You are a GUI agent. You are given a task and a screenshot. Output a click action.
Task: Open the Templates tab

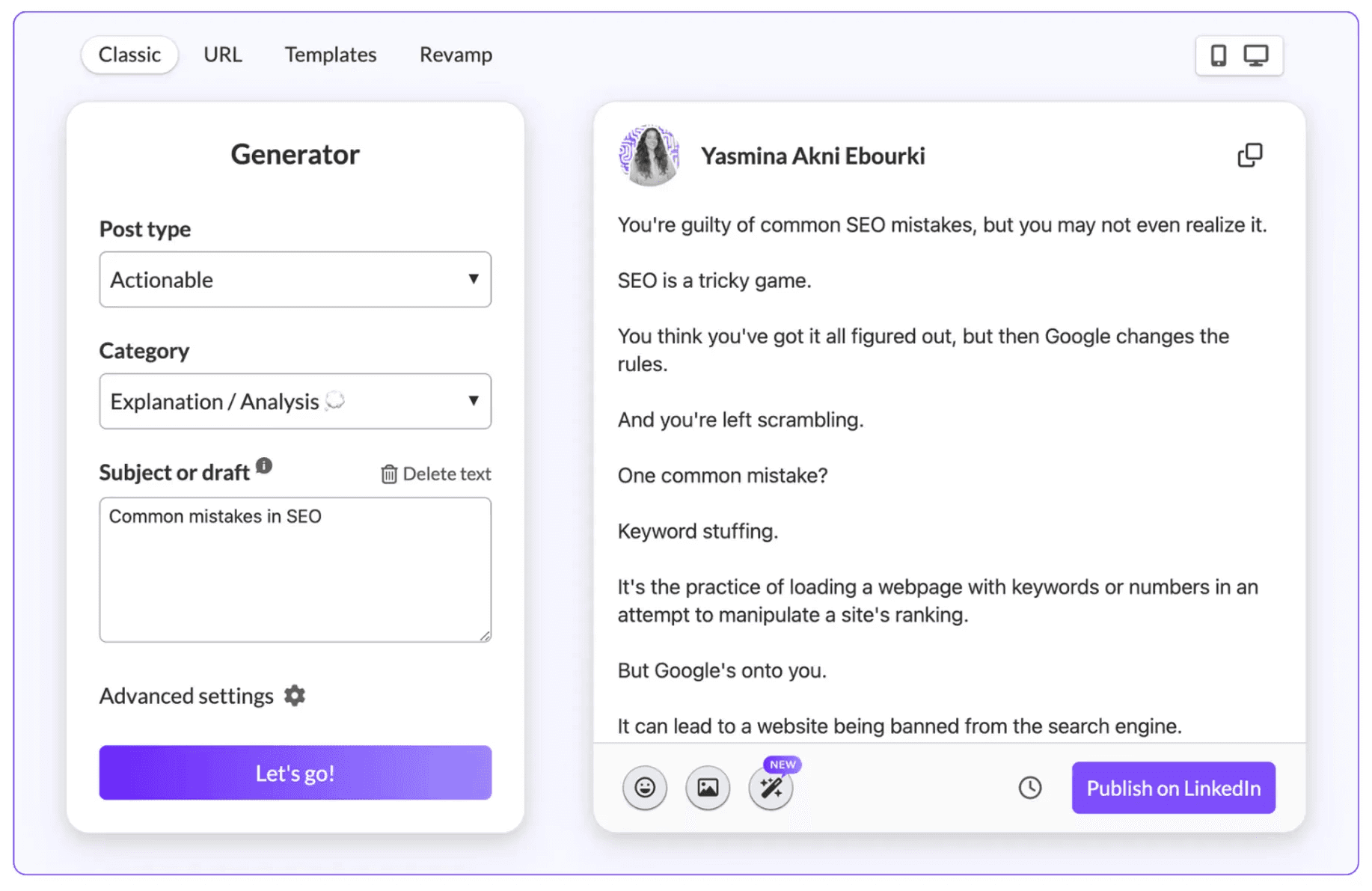(331, 55)
